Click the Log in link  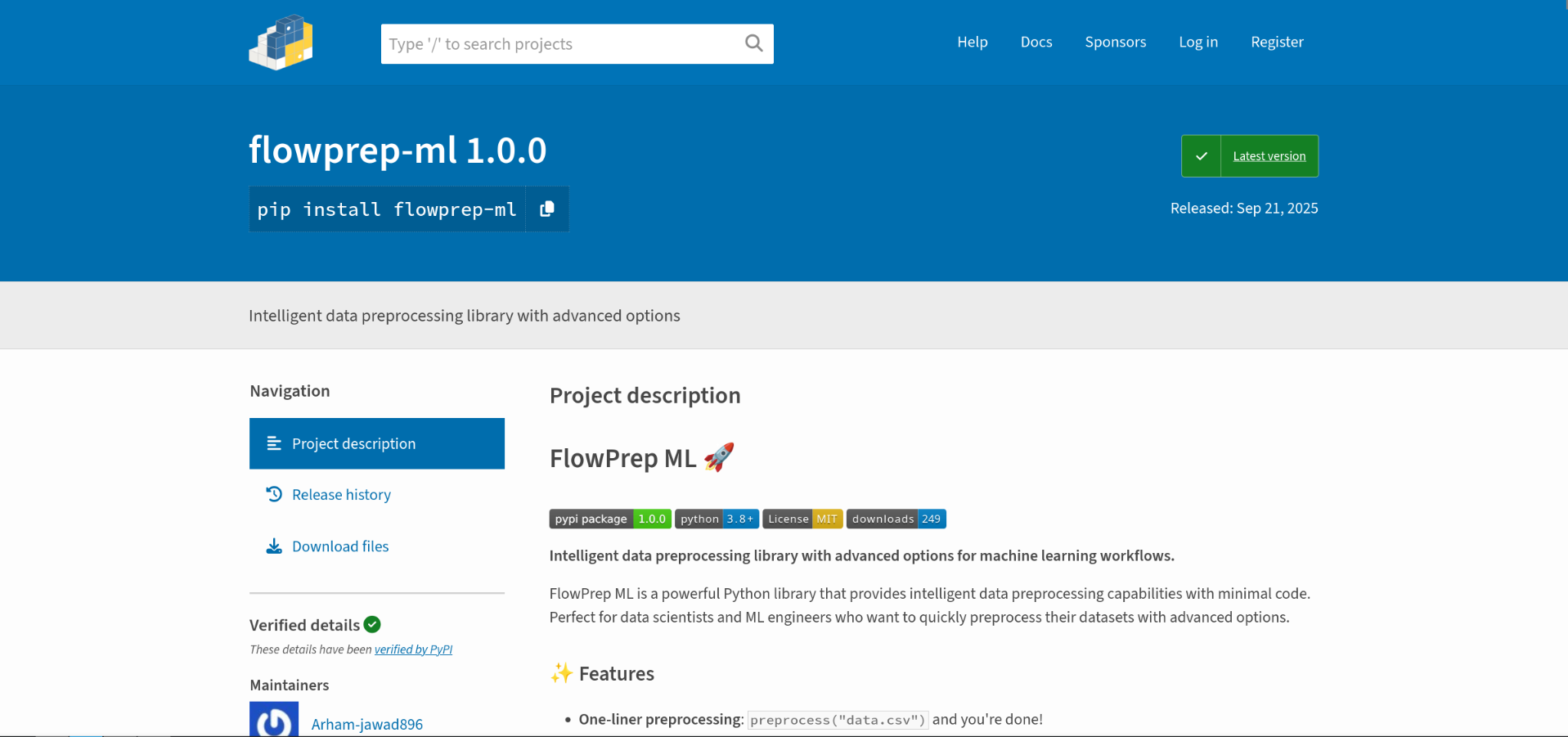pos(1197,42)
